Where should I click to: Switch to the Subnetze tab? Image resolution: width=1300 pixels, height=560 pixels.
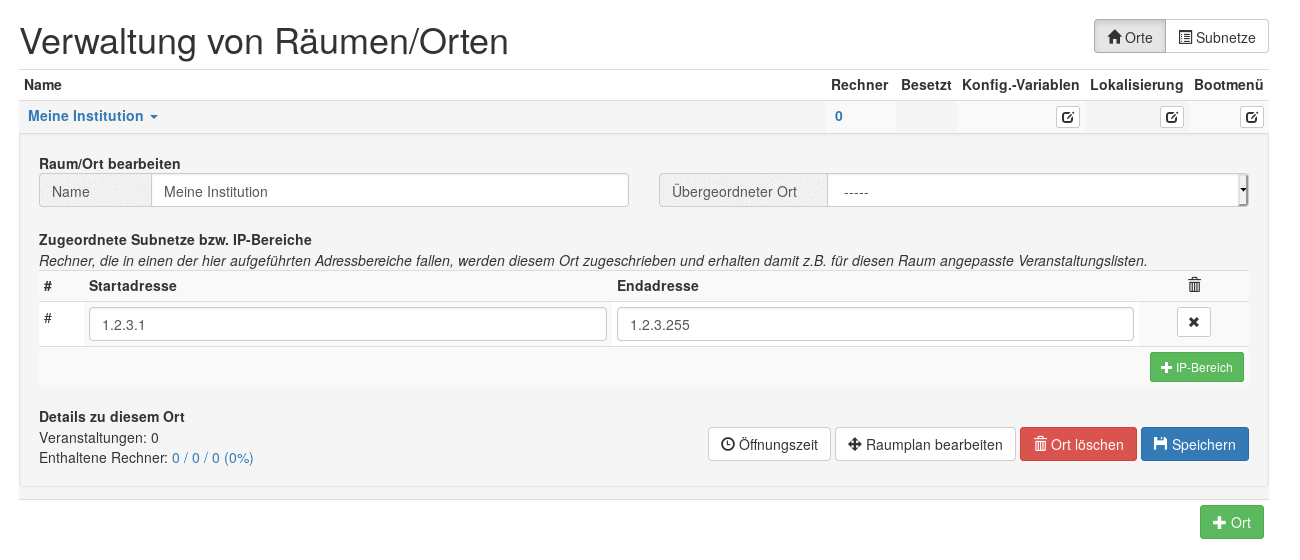pyautogui.click(x=1217, y=37)
